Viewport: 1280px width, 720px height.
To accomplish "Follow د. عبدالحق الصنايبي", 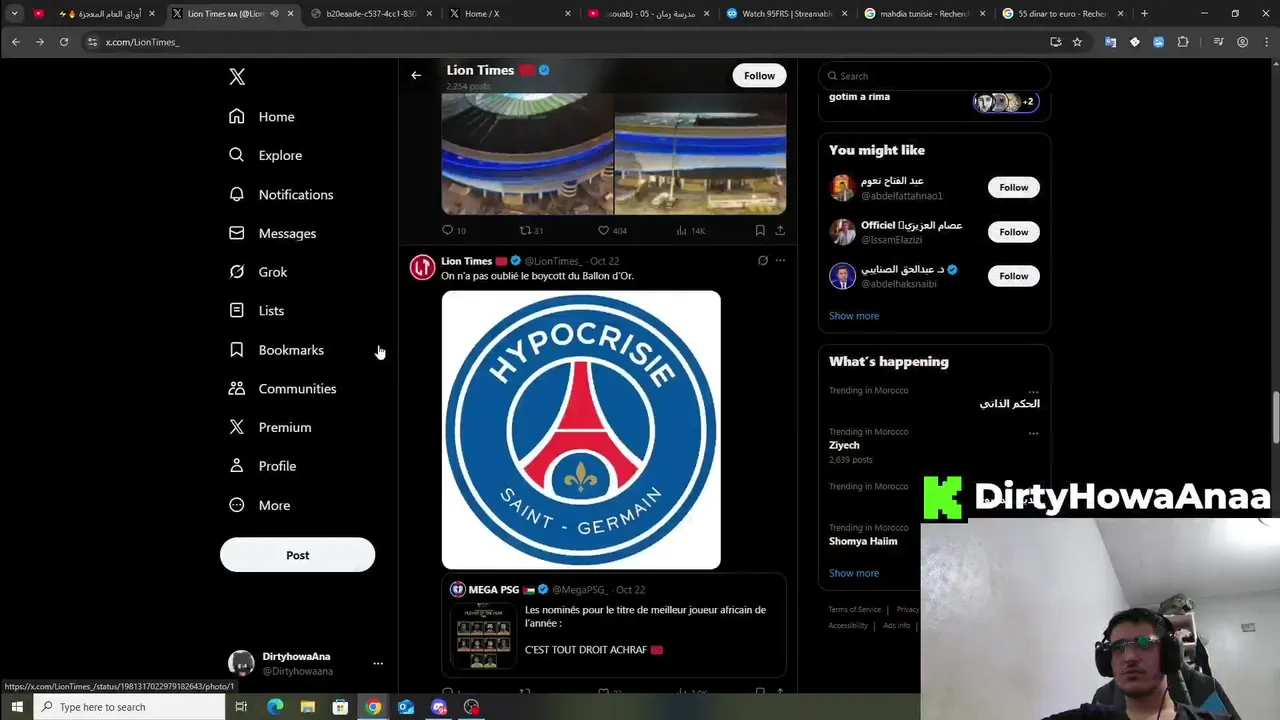I will [1013, 276].
